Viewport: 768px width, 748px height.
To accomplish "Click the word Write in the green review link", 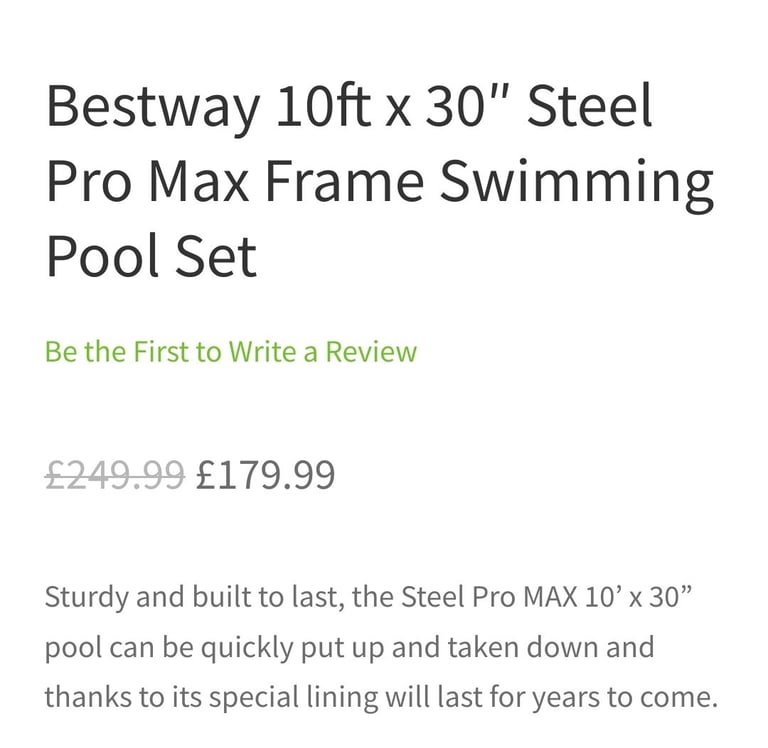I will tap(262, 351).
